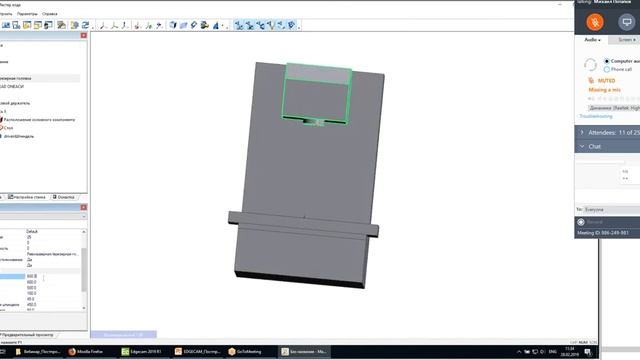Click the blue flat plane toolbar icon
The width and height of the screenshot is (640, 360).
point(183,25)
